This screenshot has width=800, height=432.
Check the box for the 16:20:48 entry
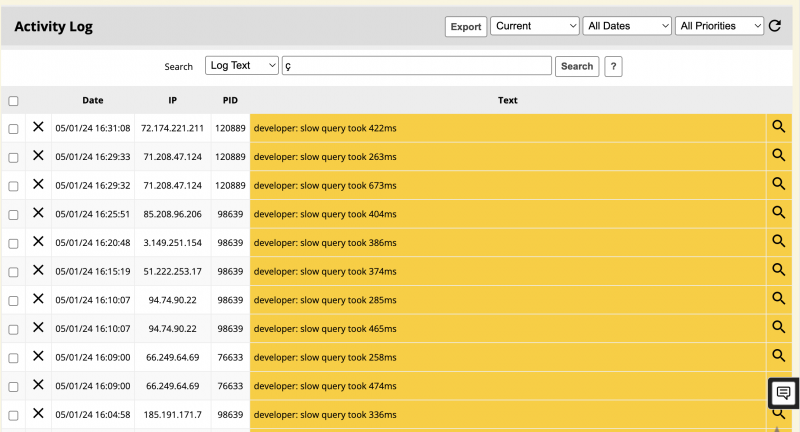[13, 243]
